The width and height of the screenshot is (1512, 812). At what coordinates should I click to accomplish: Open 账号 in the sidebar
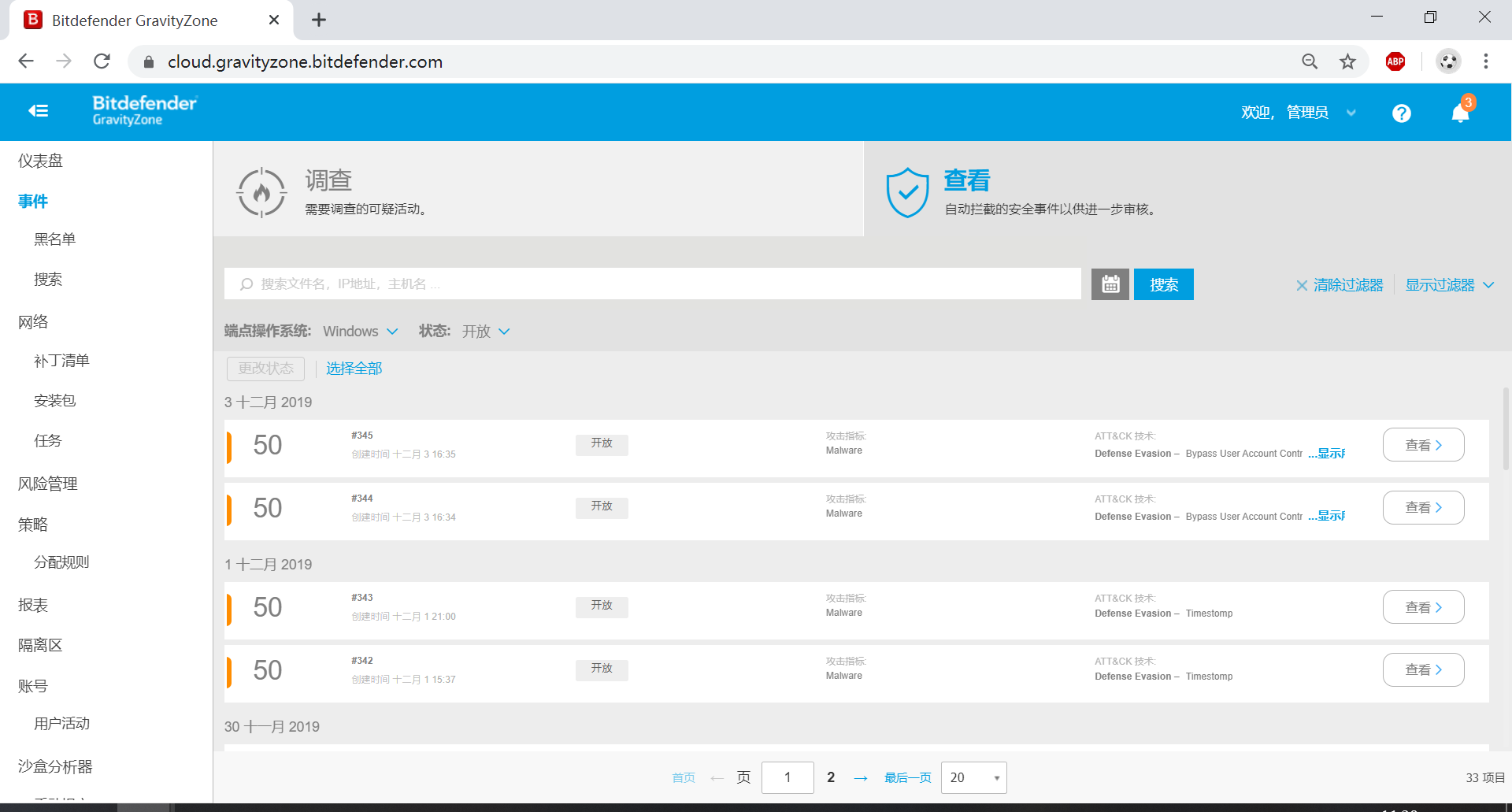pos(33,686)
